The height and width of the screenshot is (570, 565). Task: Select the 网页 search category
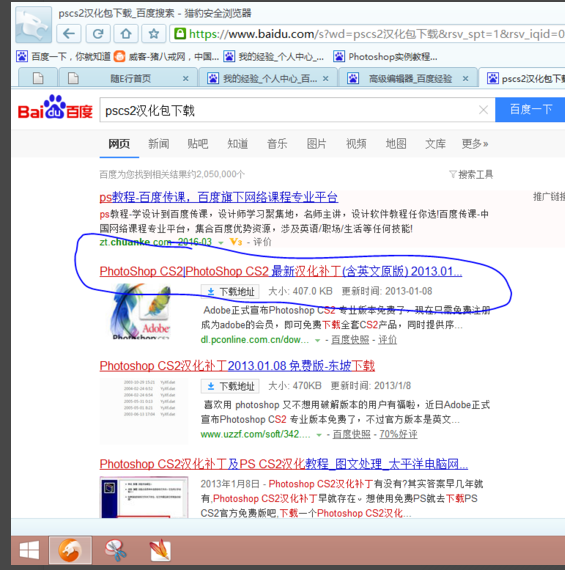119,144
